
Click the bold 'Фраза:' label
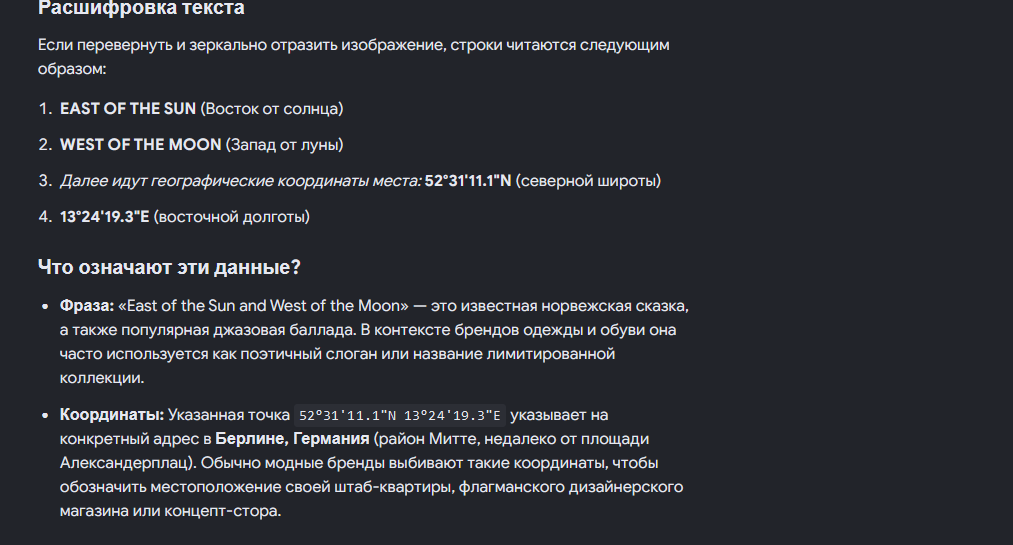coord(87,305)
